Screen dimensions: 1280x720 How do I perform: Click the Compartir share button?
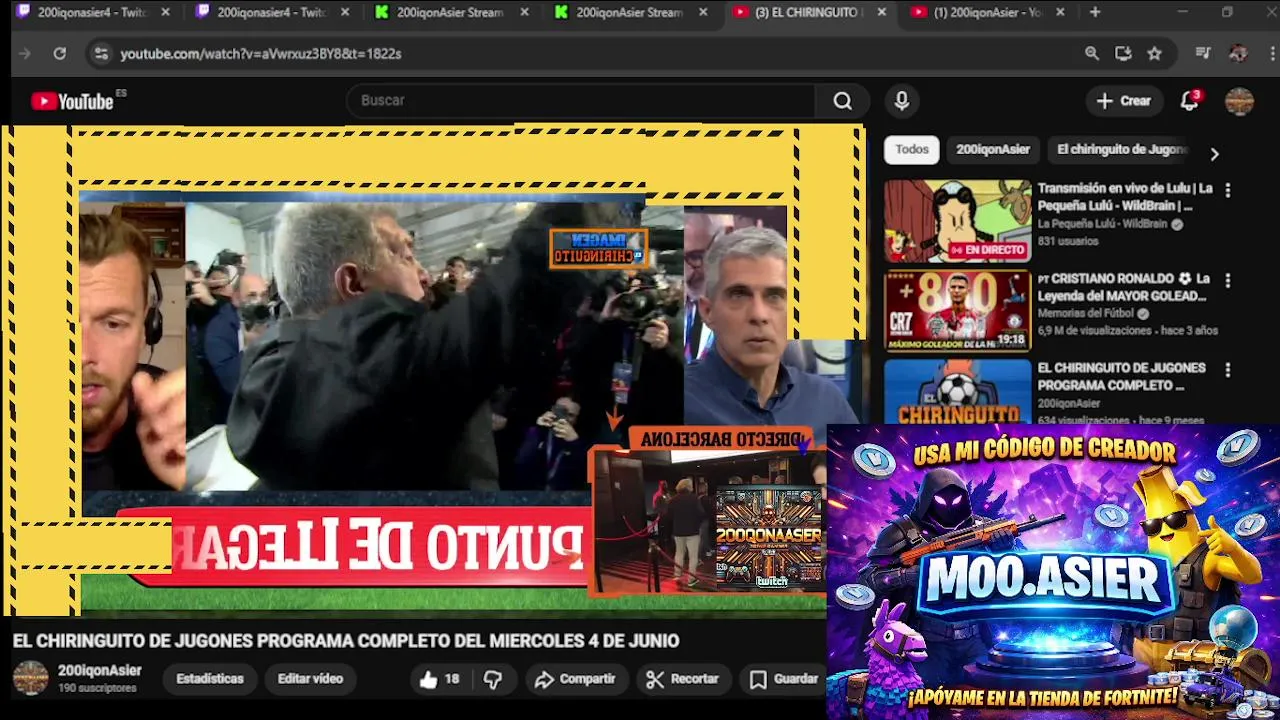[575, 679]
